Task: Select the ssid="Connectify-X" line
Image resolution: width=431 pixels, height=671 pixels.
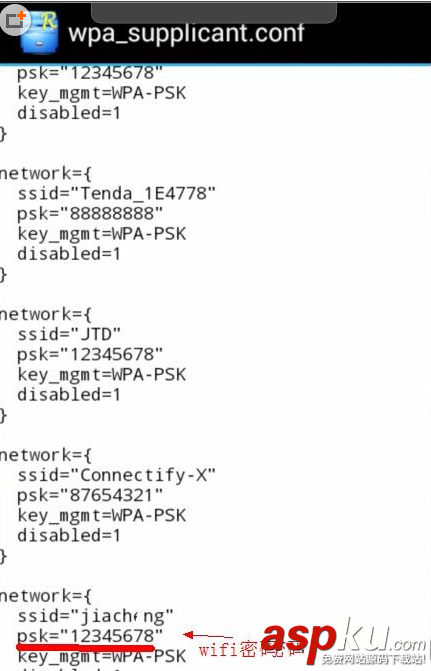Action: coord(116,475)
